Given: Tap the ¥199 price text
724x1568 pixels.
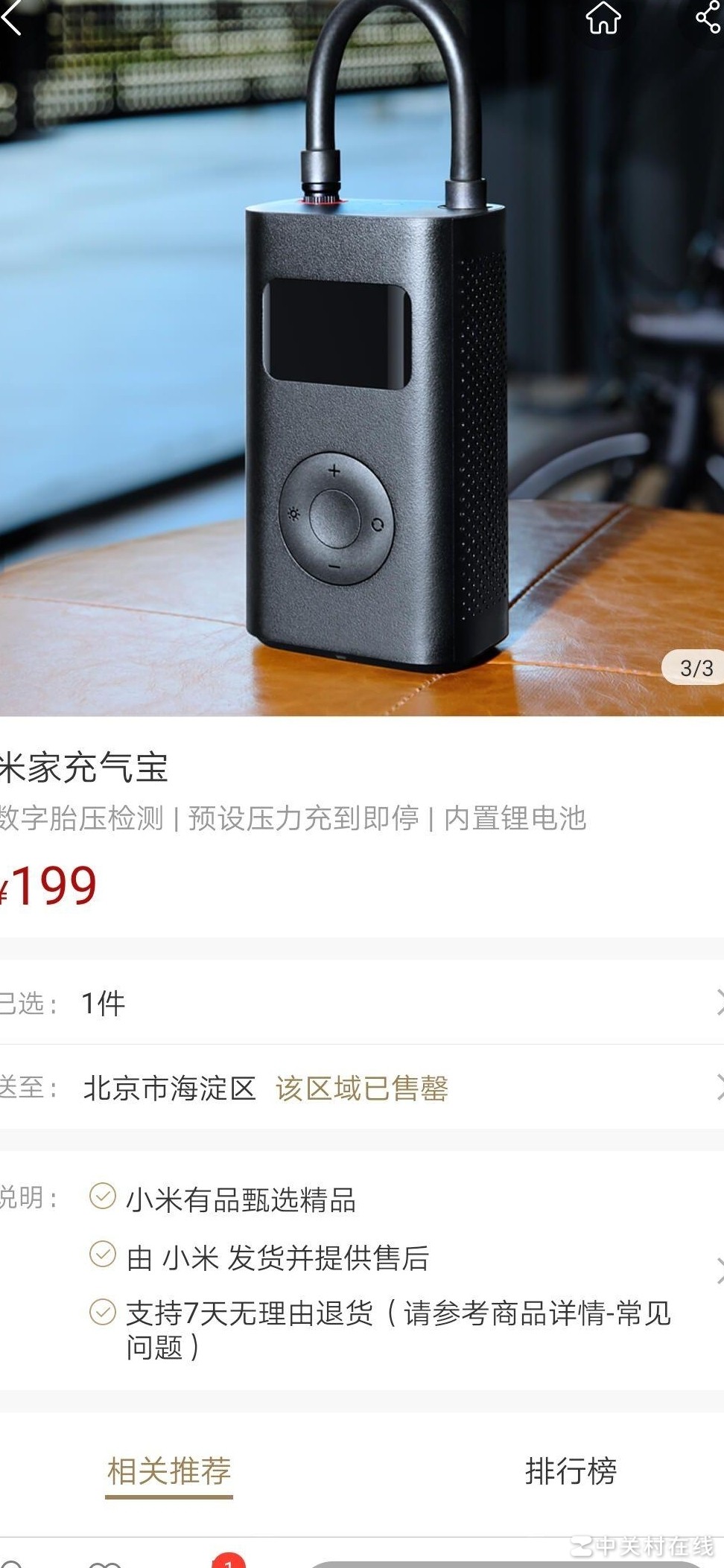Looking at the screenshot, I should [48, 886].
